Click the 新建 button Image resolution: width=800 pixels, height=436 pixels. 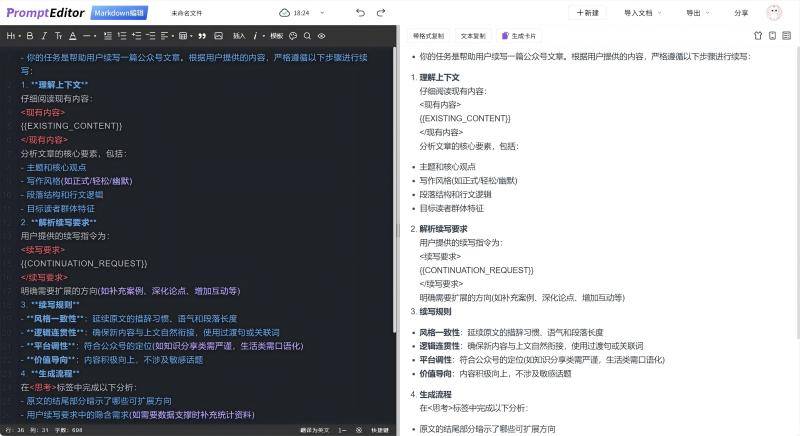[586, 13]
